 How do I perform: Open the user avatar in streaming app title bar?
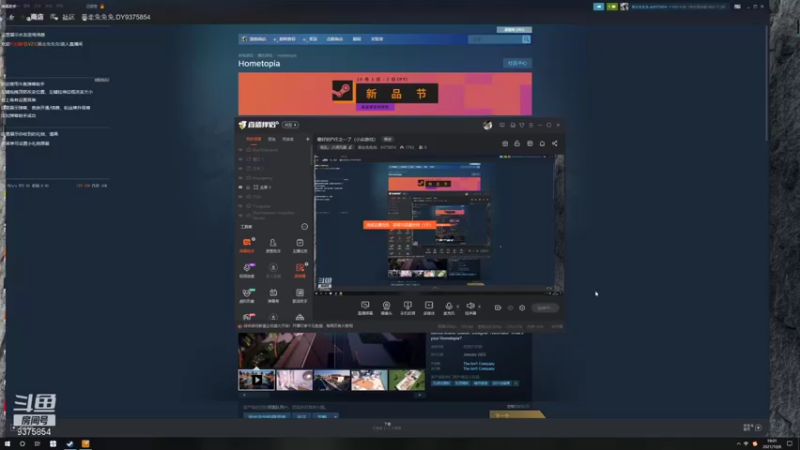pos(487,125)
